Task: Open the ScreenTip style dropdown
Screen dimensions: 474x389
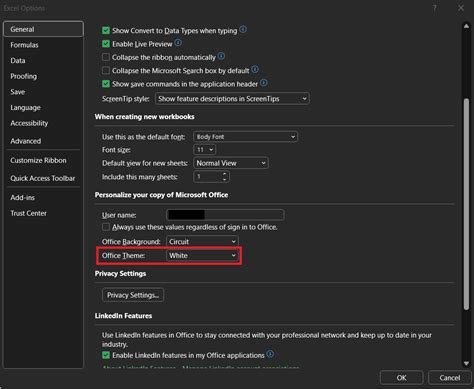Action: click(x=232, y=99)
